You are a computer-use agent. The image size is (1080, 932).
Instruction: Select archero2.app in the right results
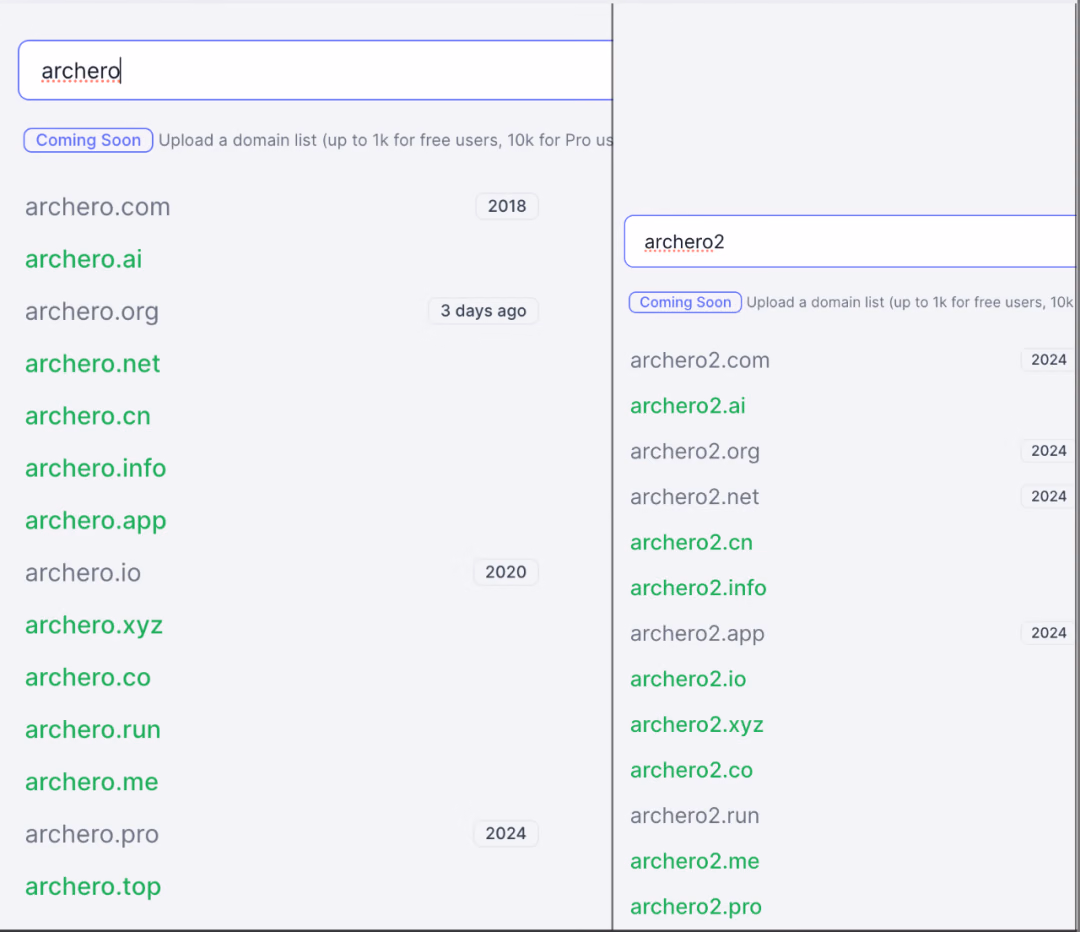[697, 634]
